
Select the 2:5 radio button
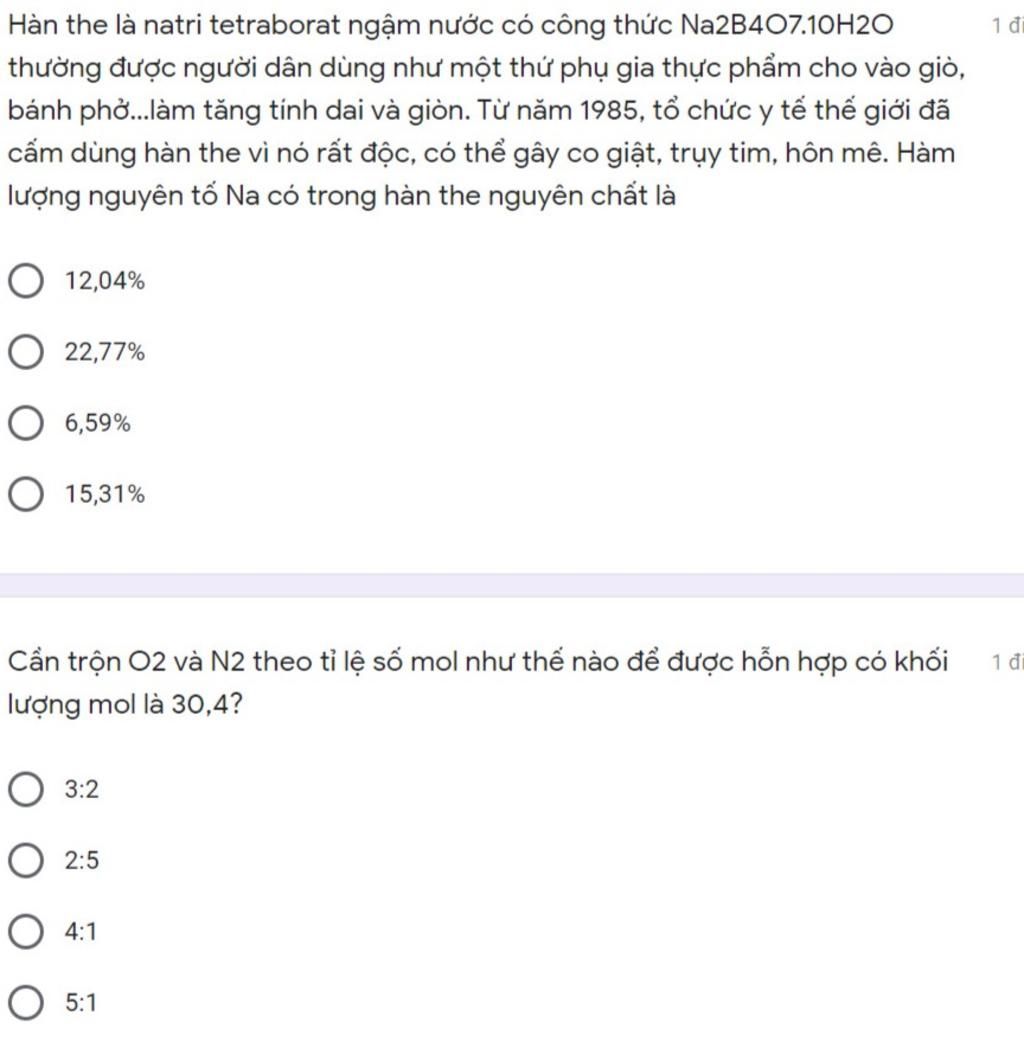click(x=26, y=860)
